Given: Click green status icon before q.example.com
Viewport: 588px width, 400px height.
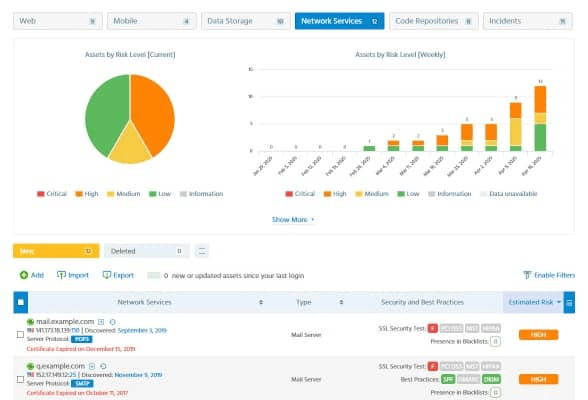Looking at the screenshot, I should (x=30, y=366).
